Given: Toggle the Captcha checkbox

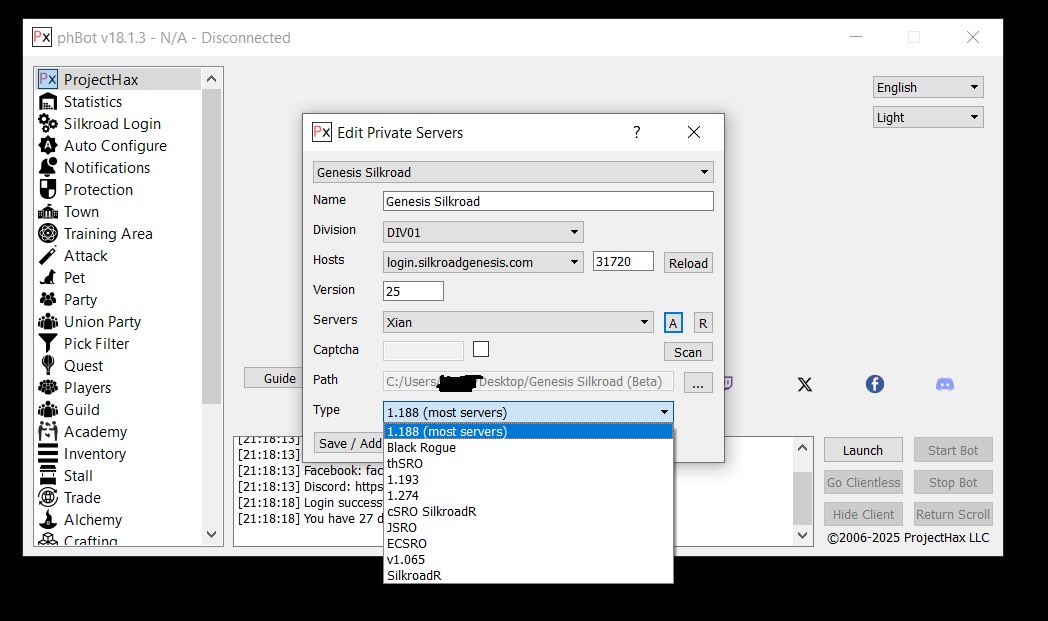Looking at the screenshot, I should point(481,349).
